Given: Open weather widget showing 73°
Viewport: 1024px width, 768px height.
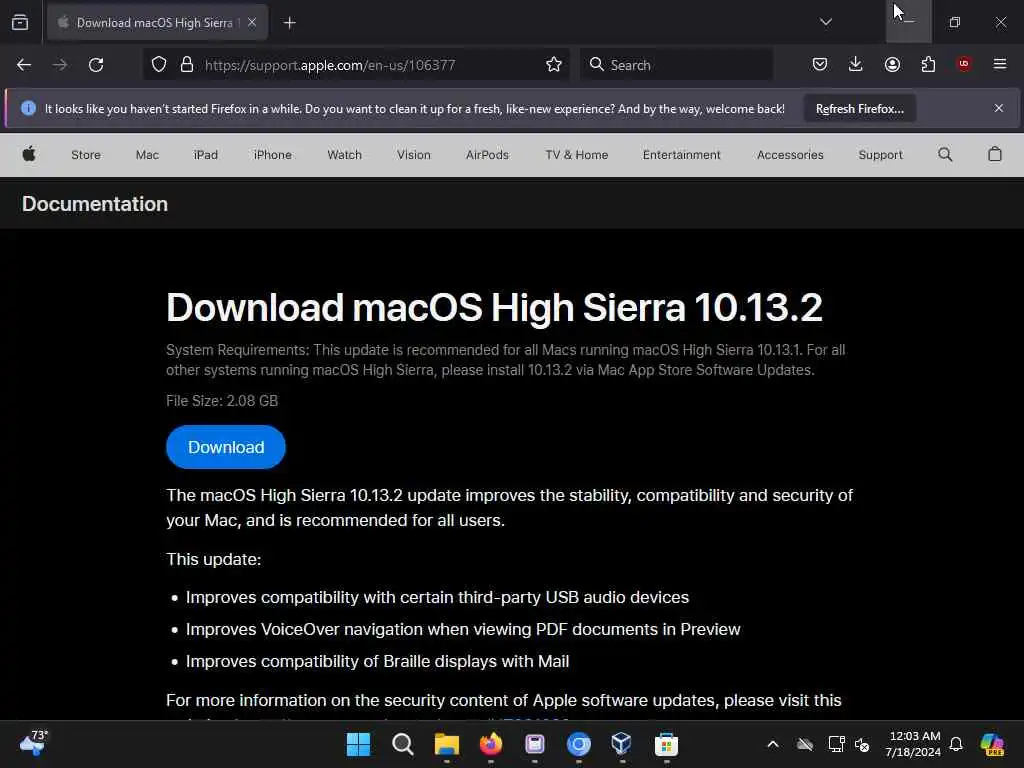Looking at the screenshot, I should click(x=33, y=743).
